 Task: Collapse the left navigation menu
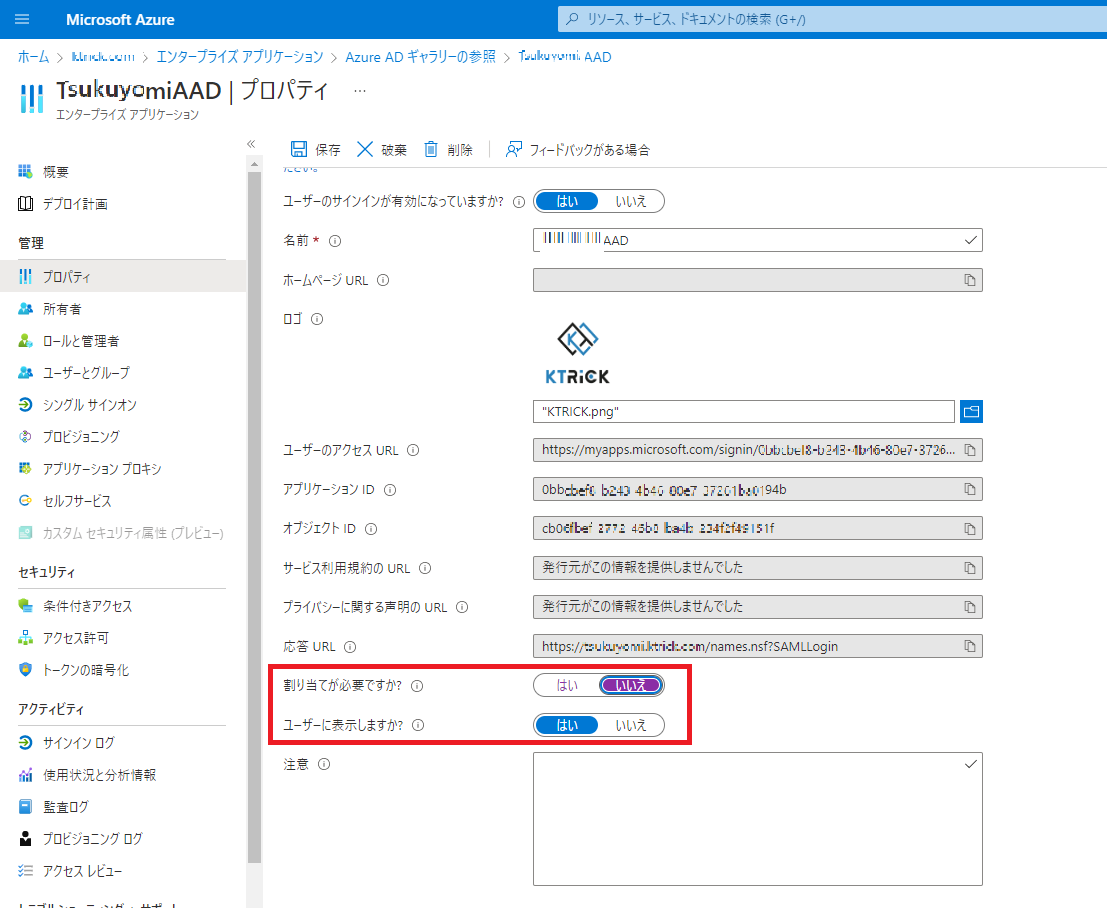[x=251, y=144]
